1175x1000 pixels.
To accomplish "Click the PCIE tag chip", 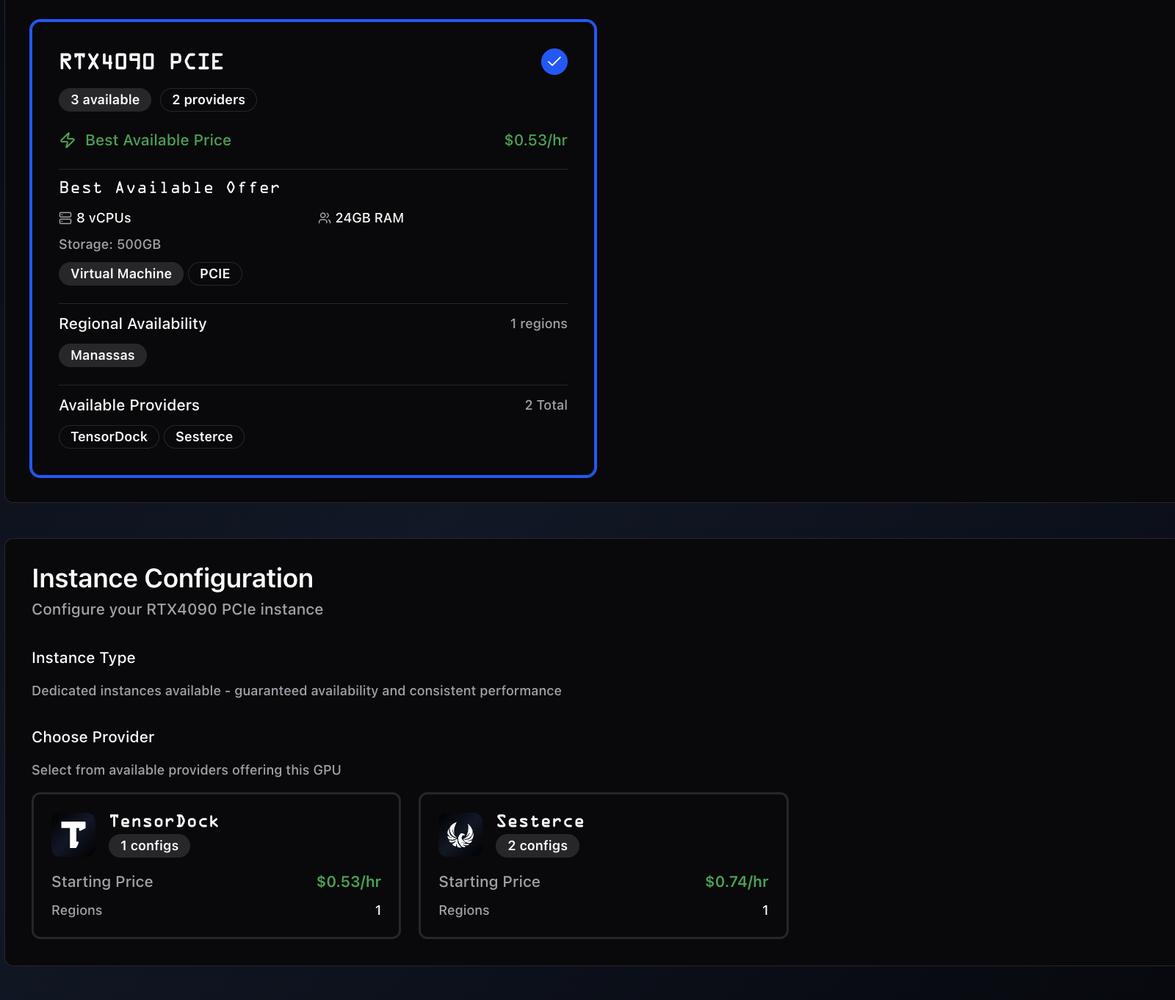I will 215,274.
